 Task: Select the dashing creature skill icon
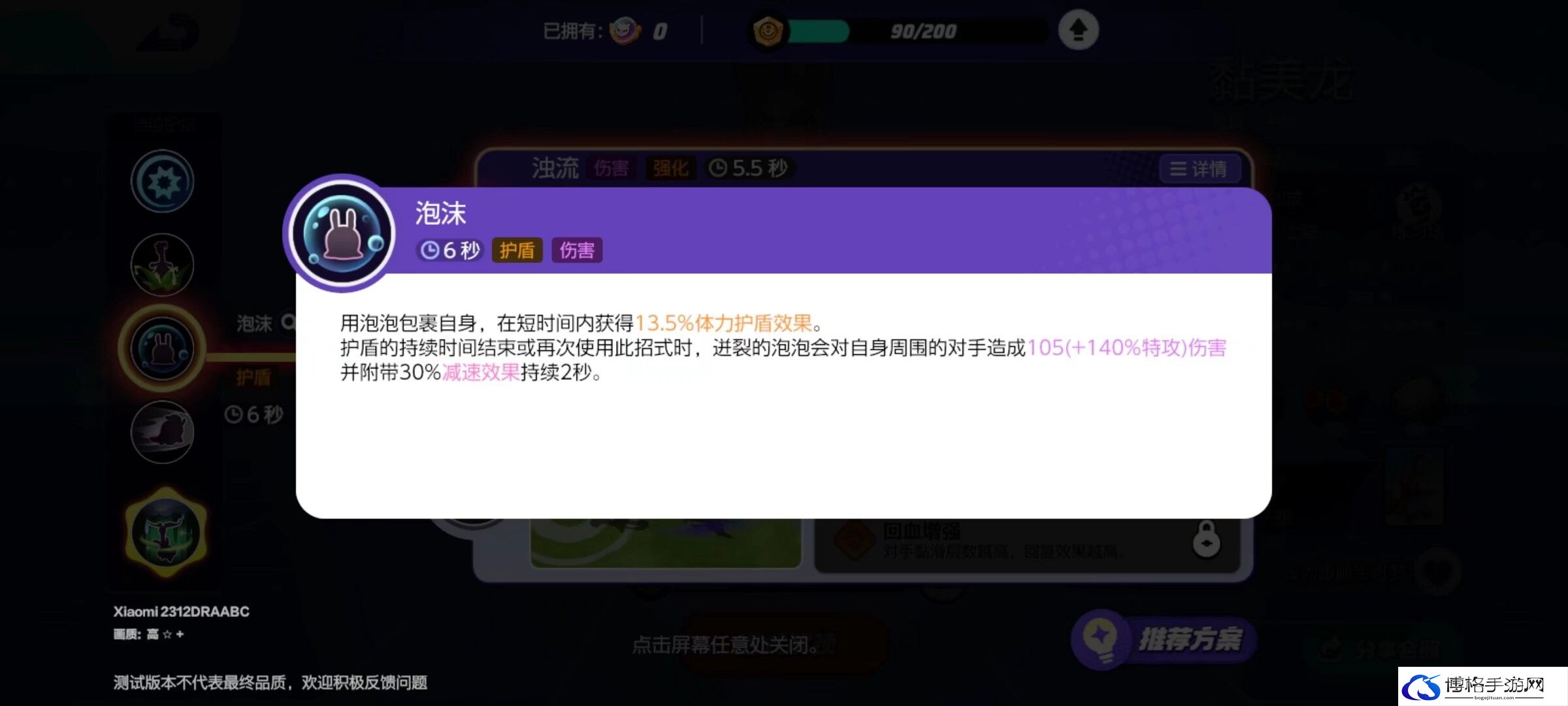pos(162,432)
